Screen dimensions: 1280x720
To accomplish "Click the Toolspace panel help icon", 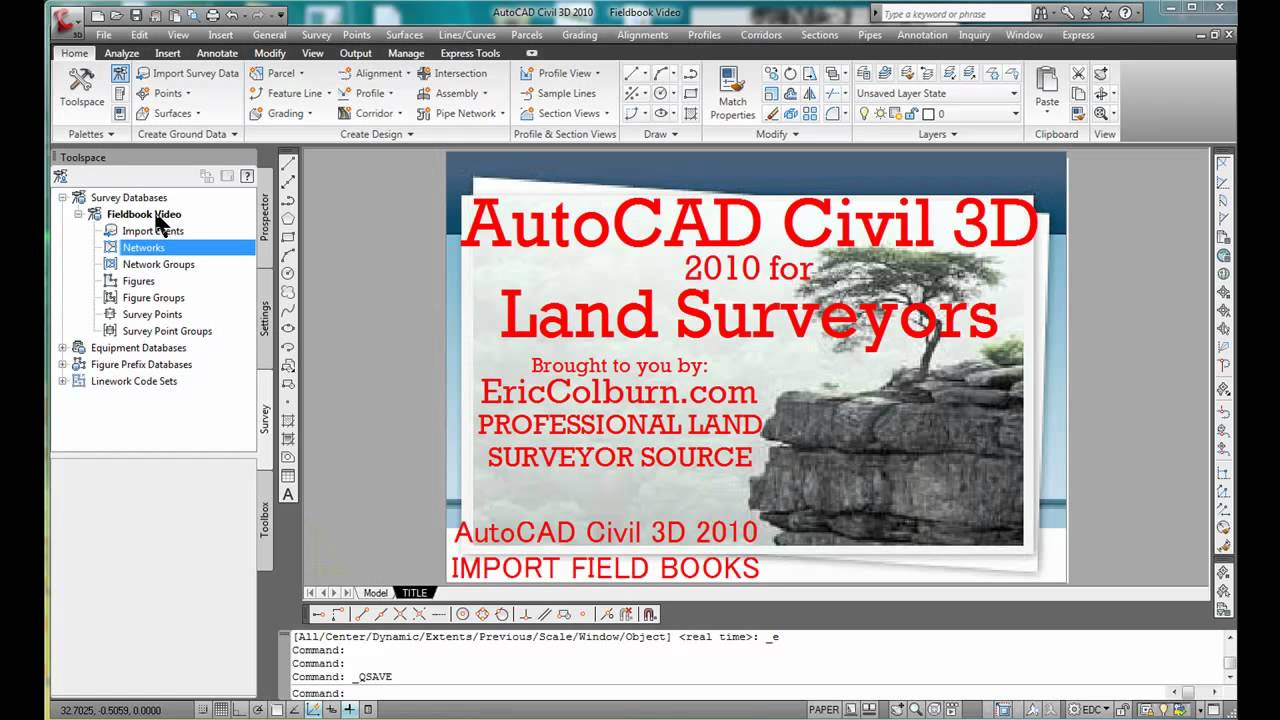I will (247, 176).
